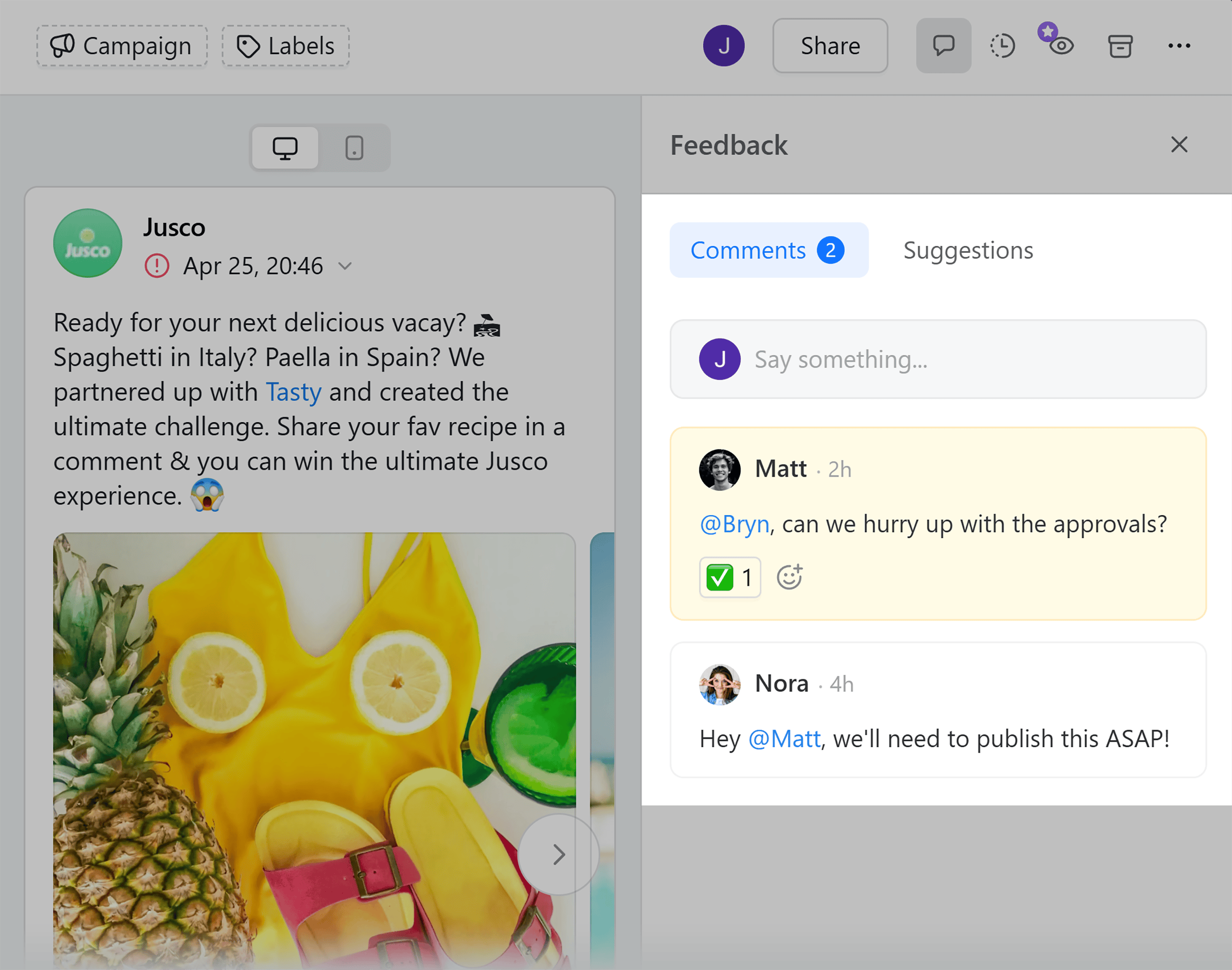Click the Share button
Image resolution: width=1232 pixels, height=970 pixels.
coord(830,45)
